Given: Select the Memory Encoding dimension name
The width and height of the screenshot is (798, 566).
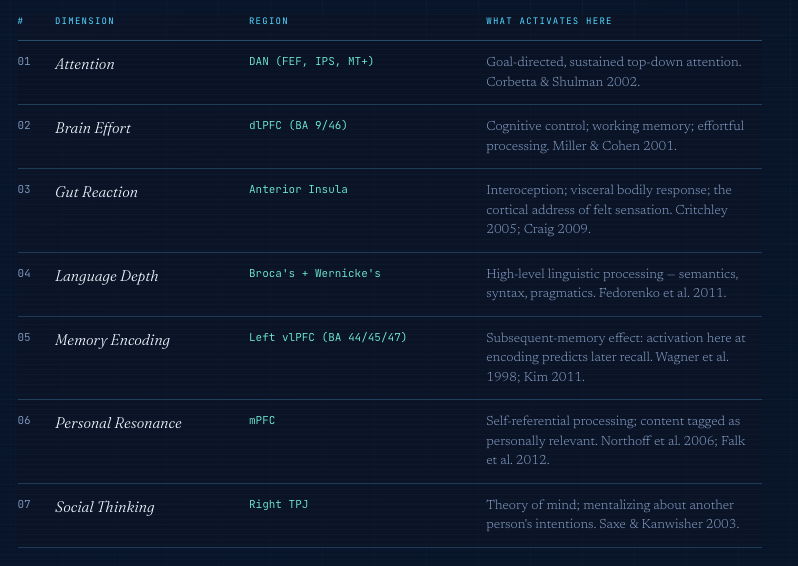Looking at the screenshot, I should tap(112, 341).
